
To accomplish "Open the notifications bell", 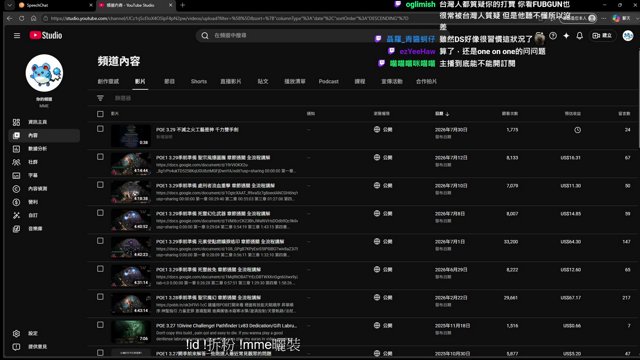I will [x=580, y=36].
